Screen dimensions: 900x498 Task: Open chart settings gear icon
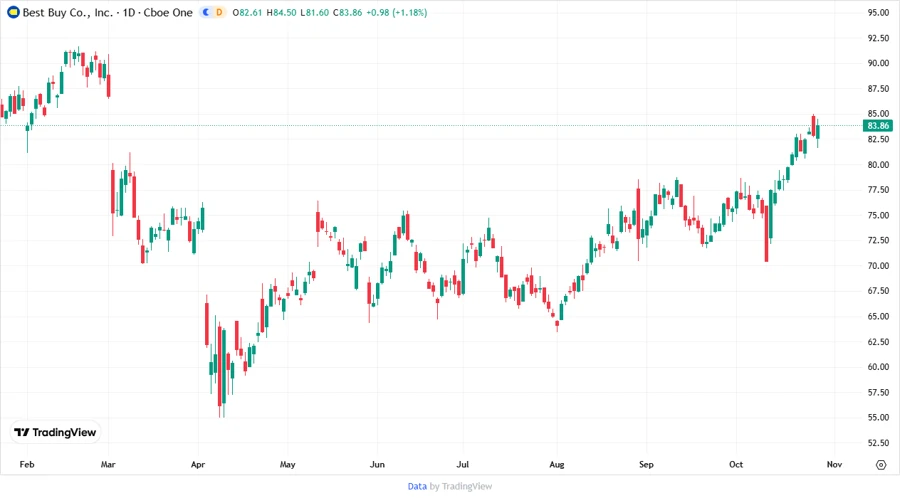point(881,465)
